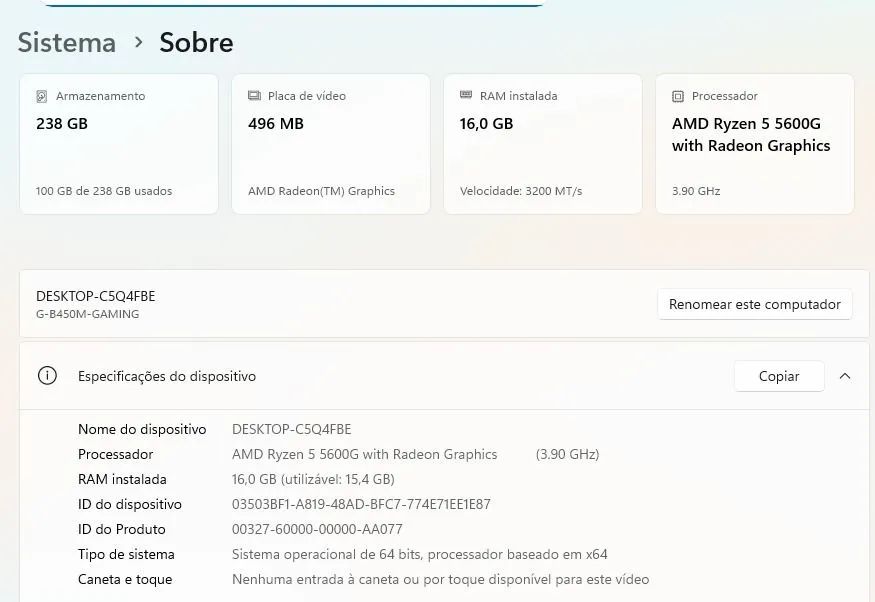This screenshot has height=602, width=875.
Task: Click the ID do Produto value 00327-60000
Action: tap(317, 529)
